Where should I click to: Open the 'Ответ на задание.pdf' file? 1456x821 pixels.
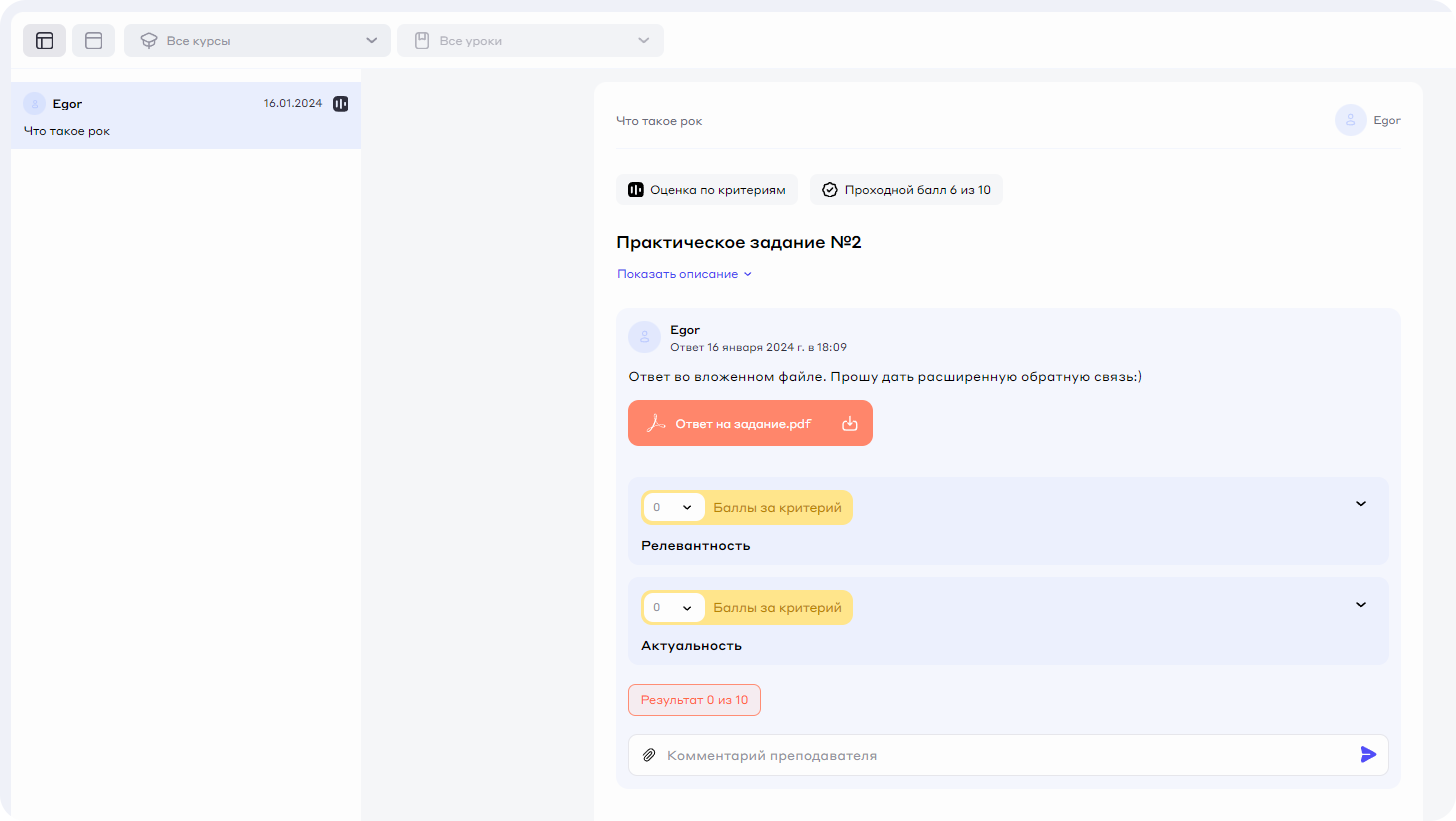point(742,424)
